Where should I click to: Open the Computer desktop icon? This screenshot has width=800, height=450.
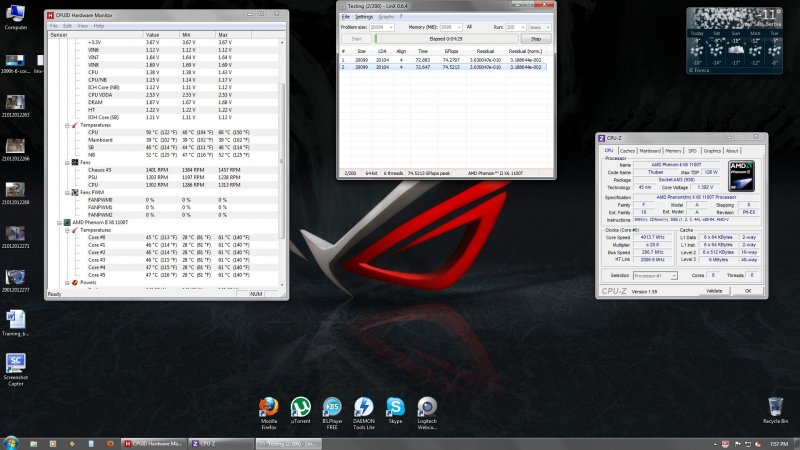coord(15,16)
